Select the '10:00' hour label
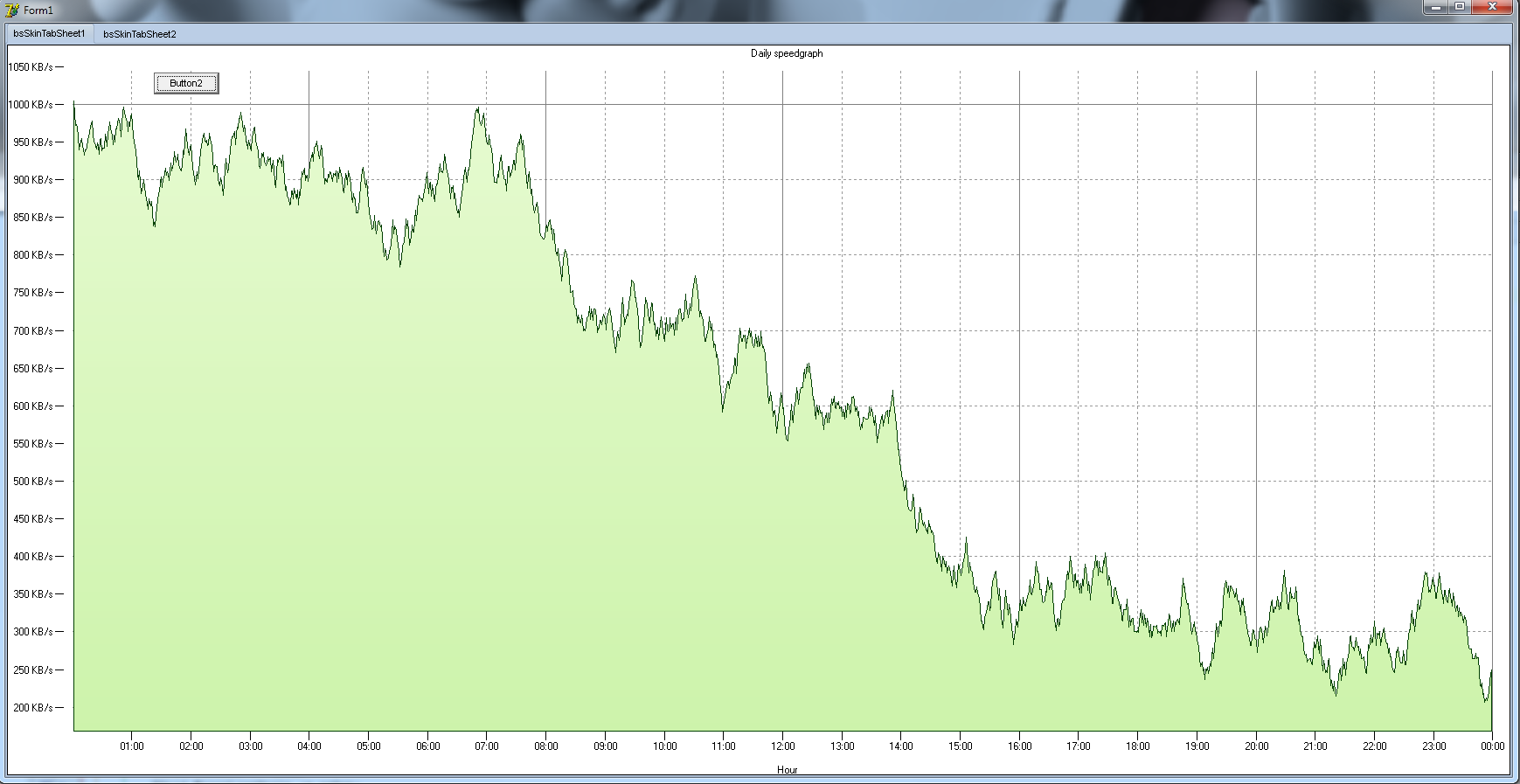The image size is (1520, 784). pyautogui.click(x=664, y=746)
